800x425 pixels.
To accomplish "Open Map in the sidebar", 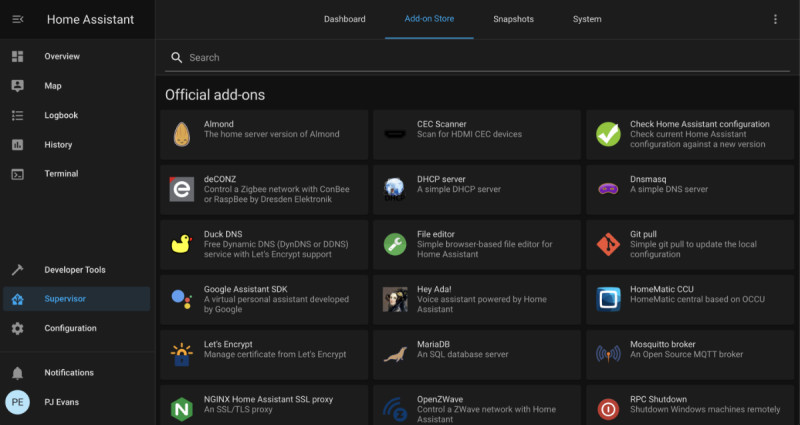I will point(77,86).
